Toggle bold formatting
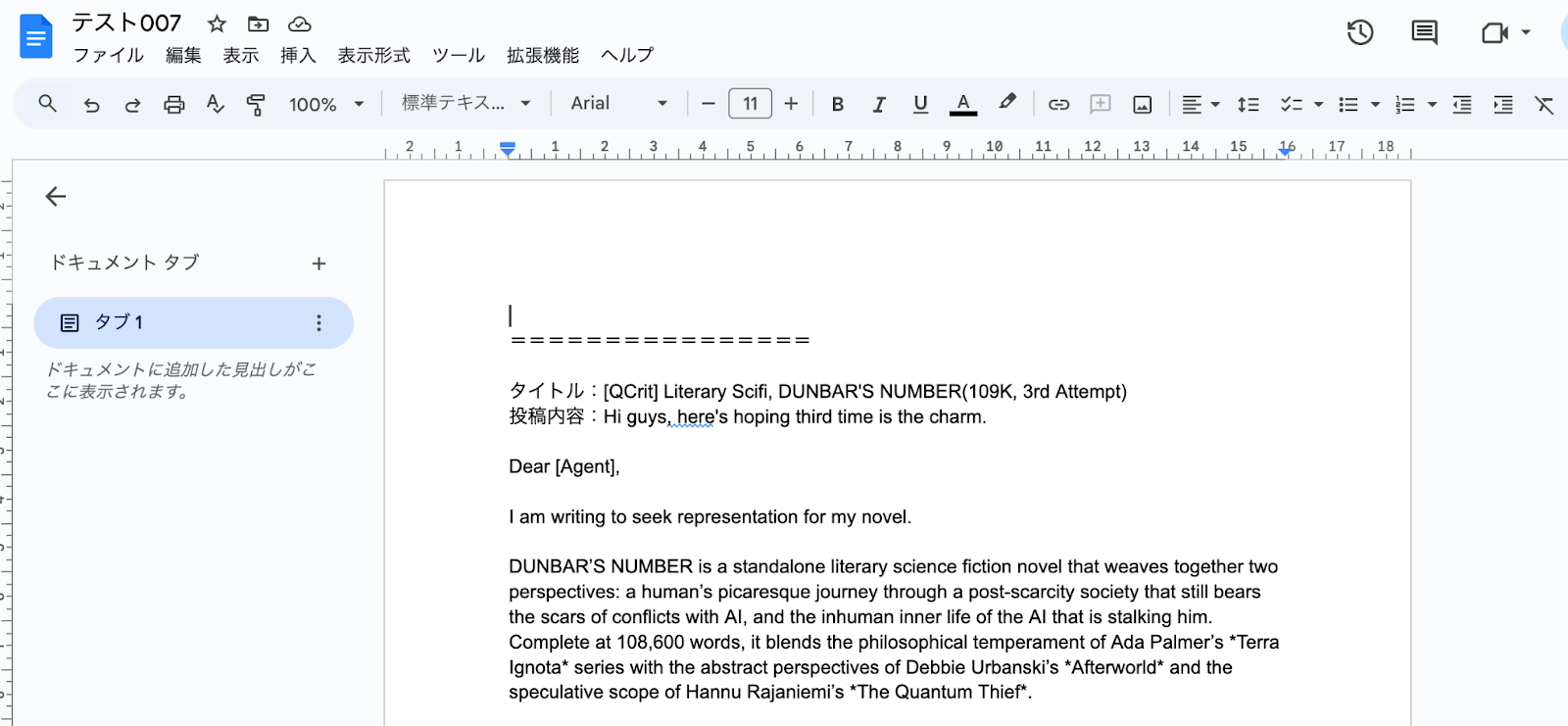This screenshot has height=726, width=1568. pyautogui.click(x=837, y=104)
